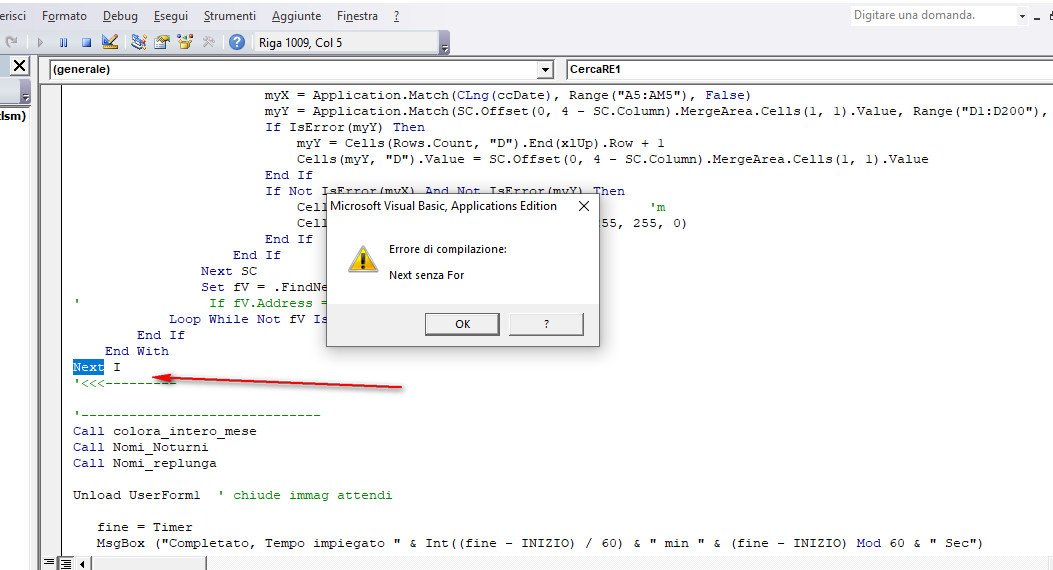Open the Strumenti menu
This screenshot has width=1053, height=570.
pyautogui.click(x=230, y=15)
